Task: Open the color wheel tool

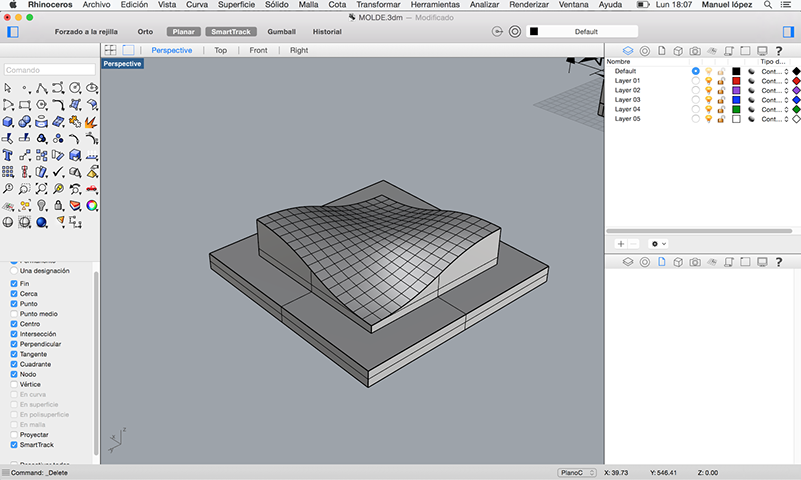Action: tap(92, 206)
